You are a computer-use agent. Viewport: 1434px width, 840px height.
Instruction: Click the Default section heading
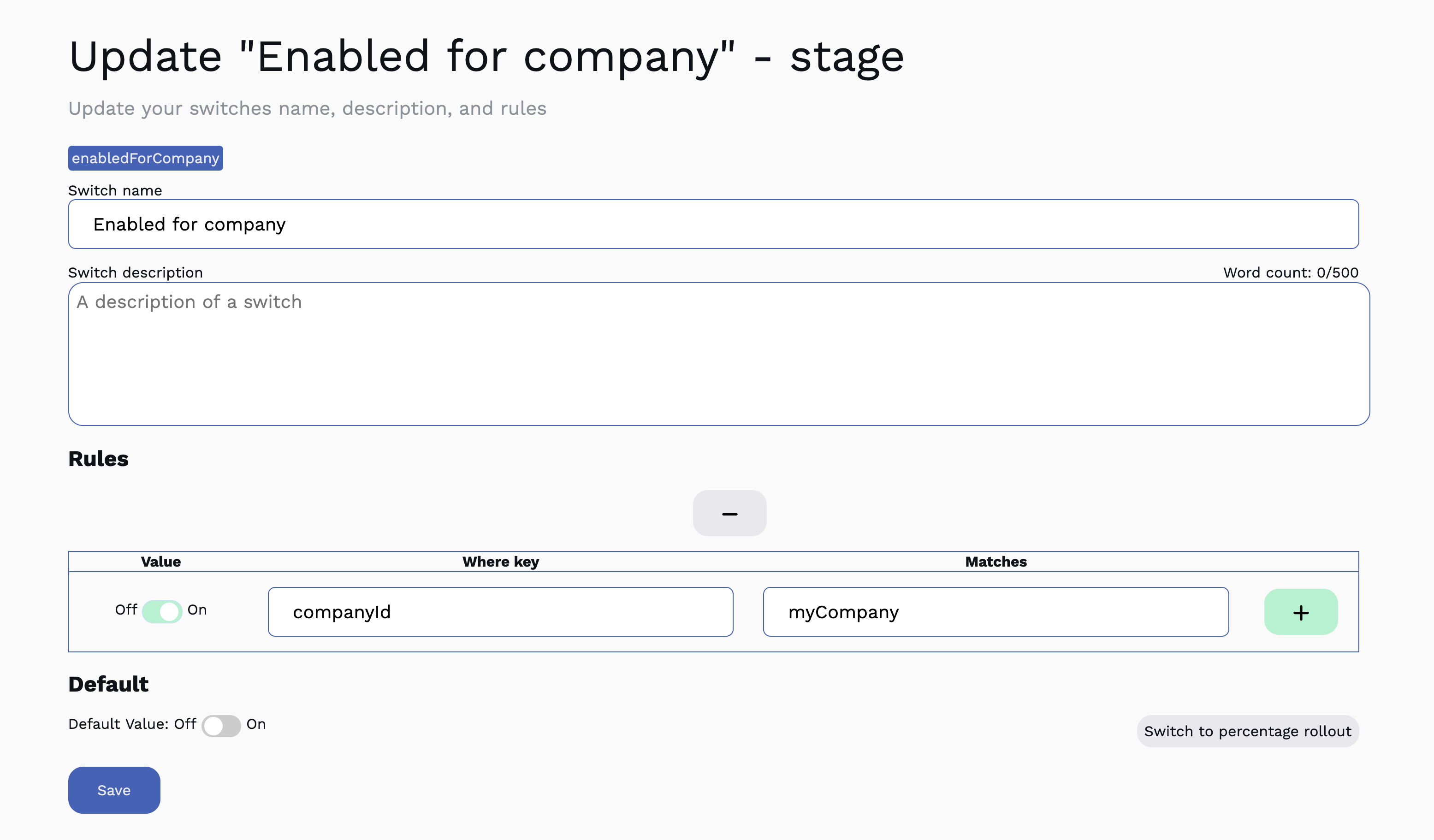[108, 684]
